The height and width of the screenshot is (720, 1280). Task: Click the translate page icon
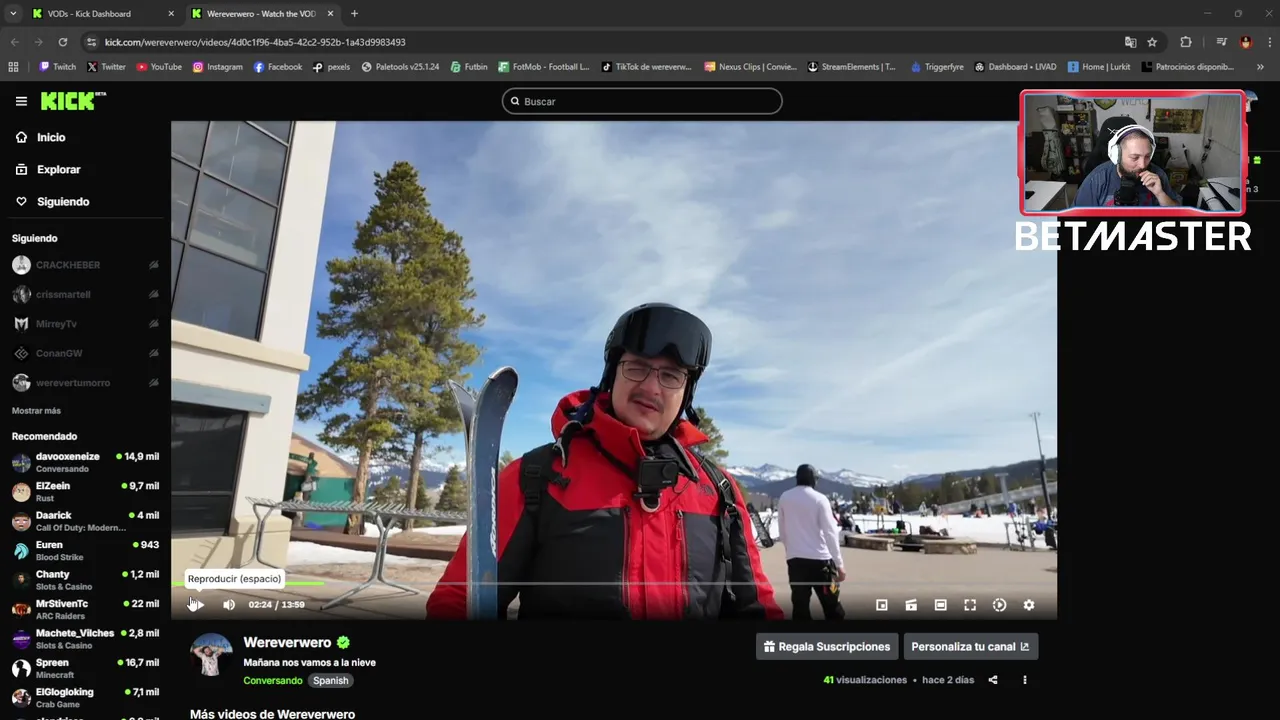(x=1130, y=42)
